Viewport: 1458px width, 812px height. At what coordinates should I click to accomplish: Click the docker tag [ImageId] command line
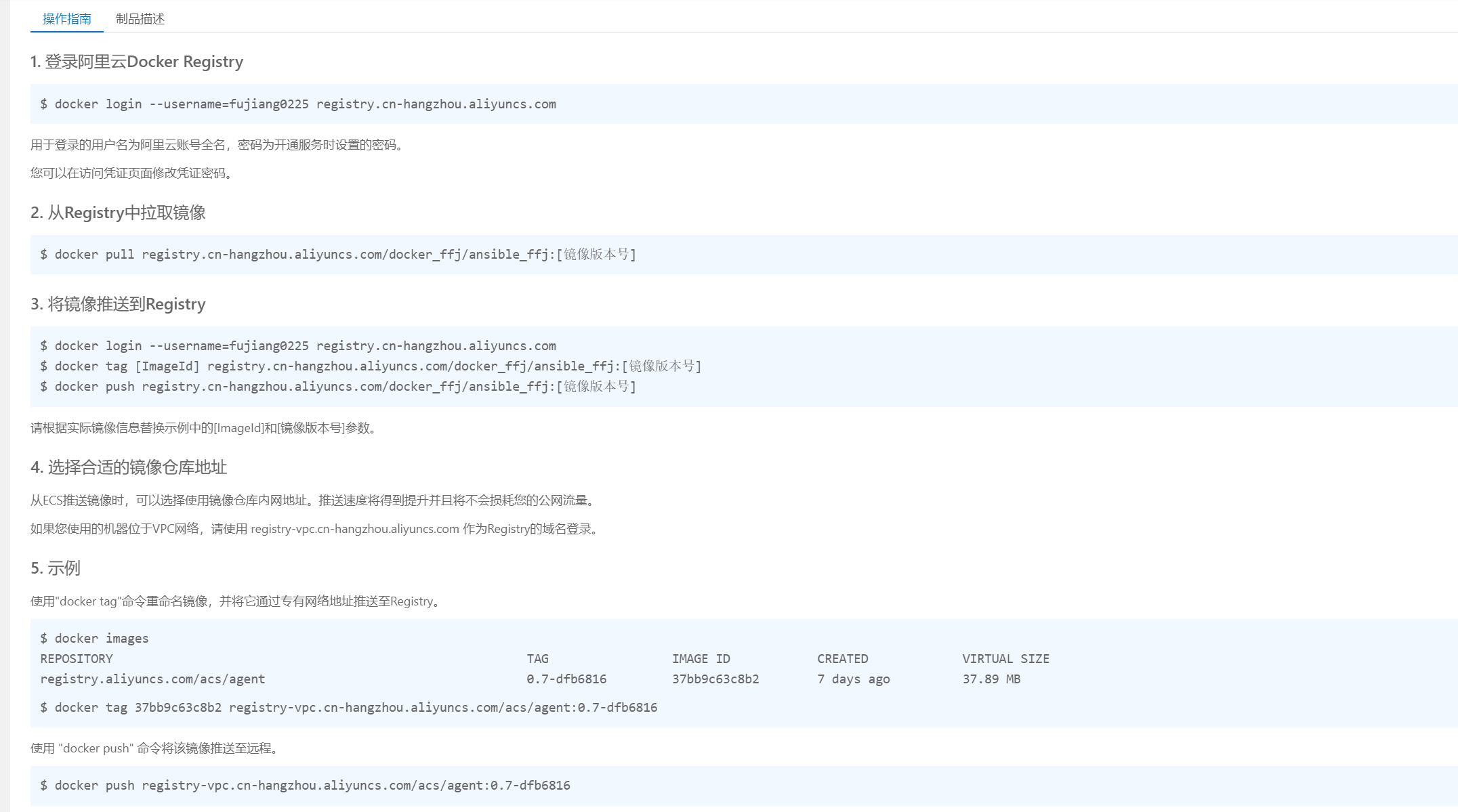(371, 366)
